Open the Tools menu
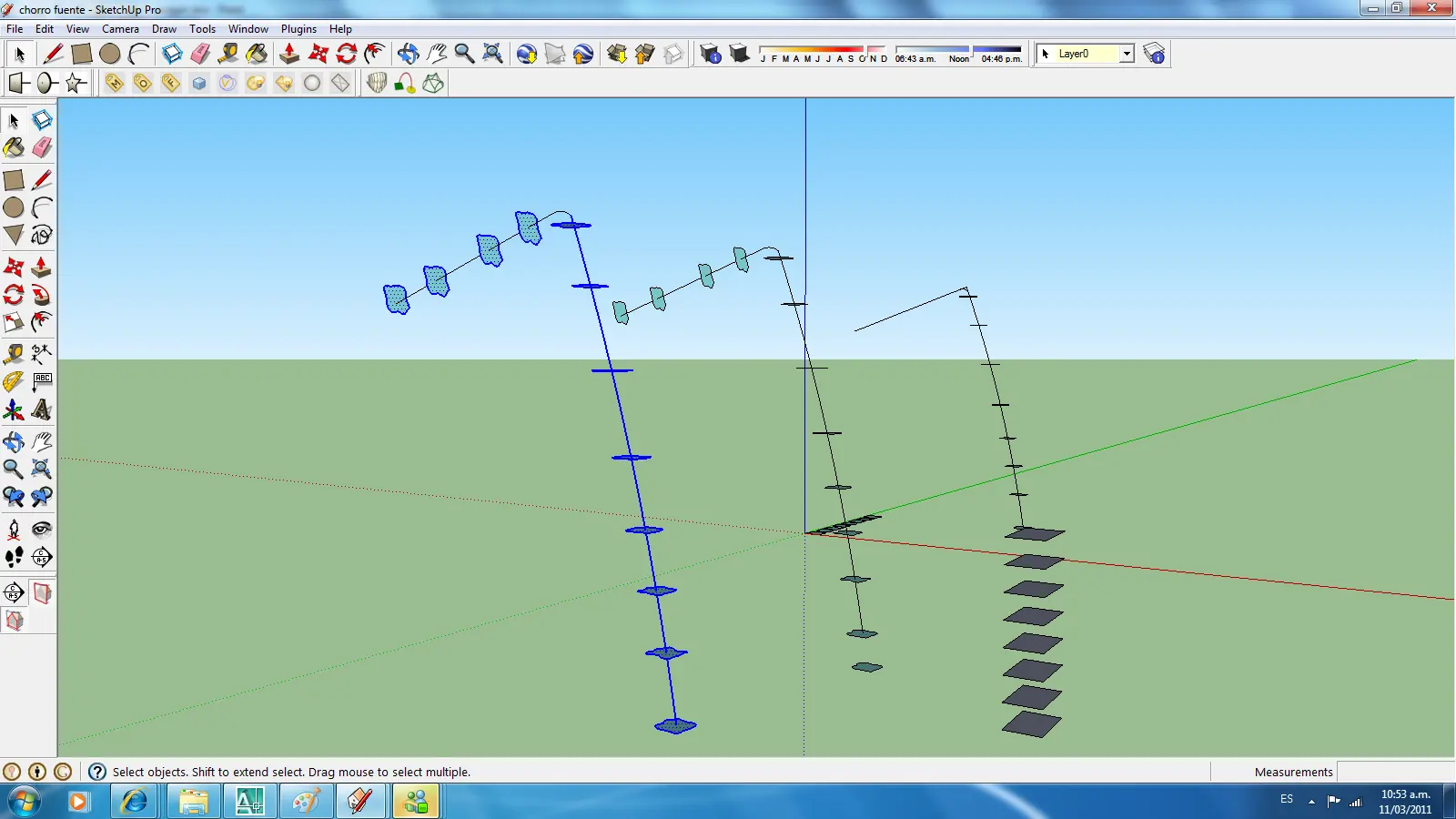This screenshot has width=1456, height=819. (x=202, y=28)
